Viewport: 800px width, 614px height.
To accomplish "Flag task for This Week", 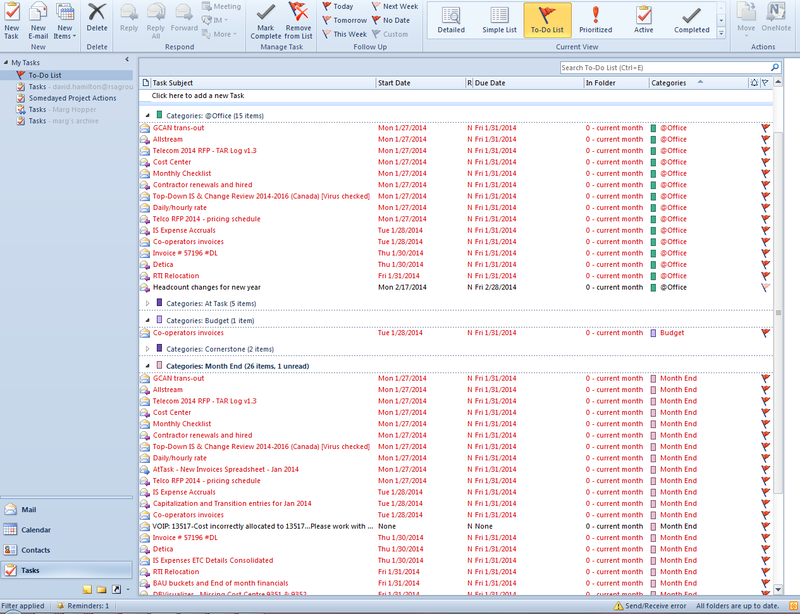I will tap(344, 34).
